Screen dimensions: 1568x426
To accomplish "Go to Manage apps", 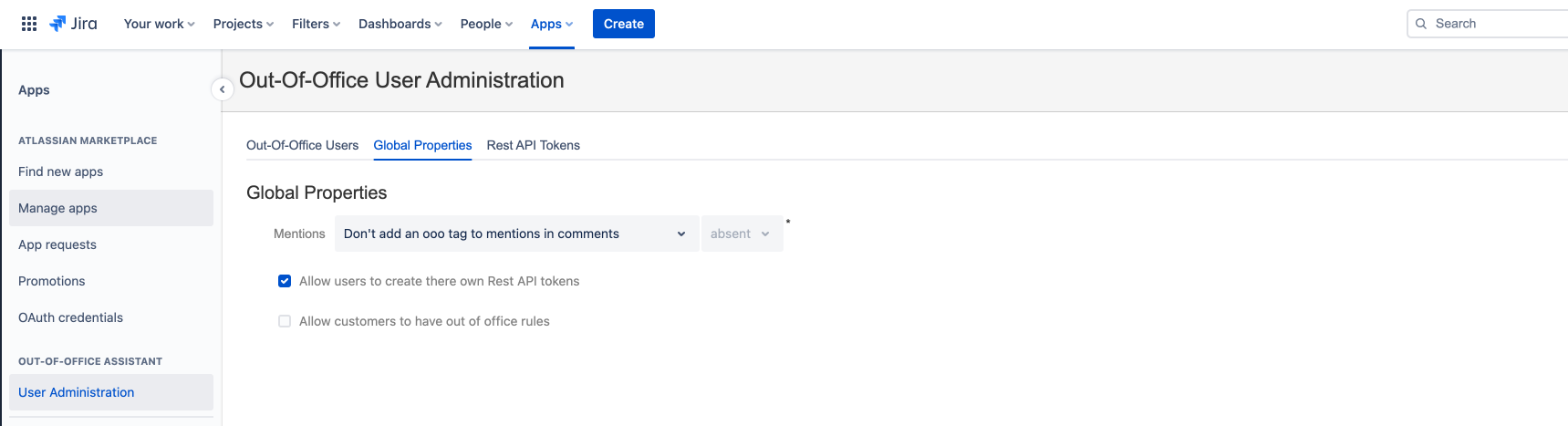I will pos(111,208).
